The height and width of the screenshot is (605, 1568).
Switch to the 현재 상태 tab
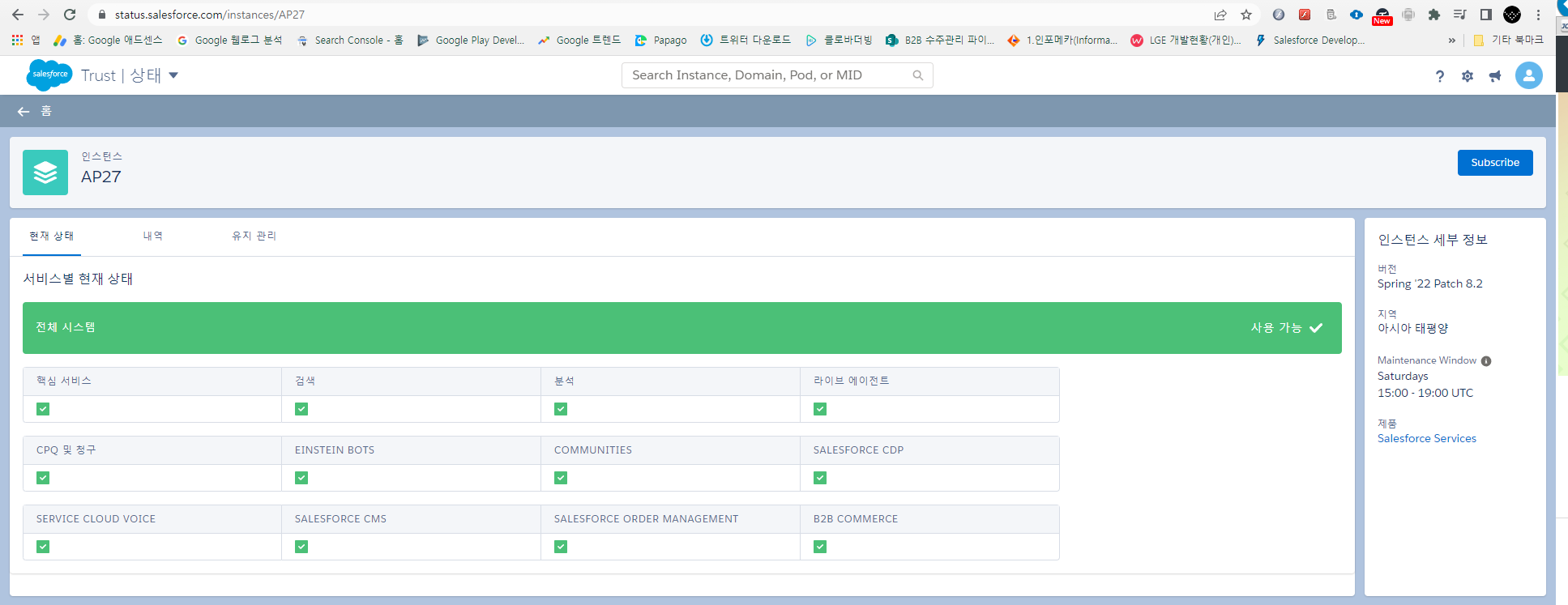click(52, 236)
